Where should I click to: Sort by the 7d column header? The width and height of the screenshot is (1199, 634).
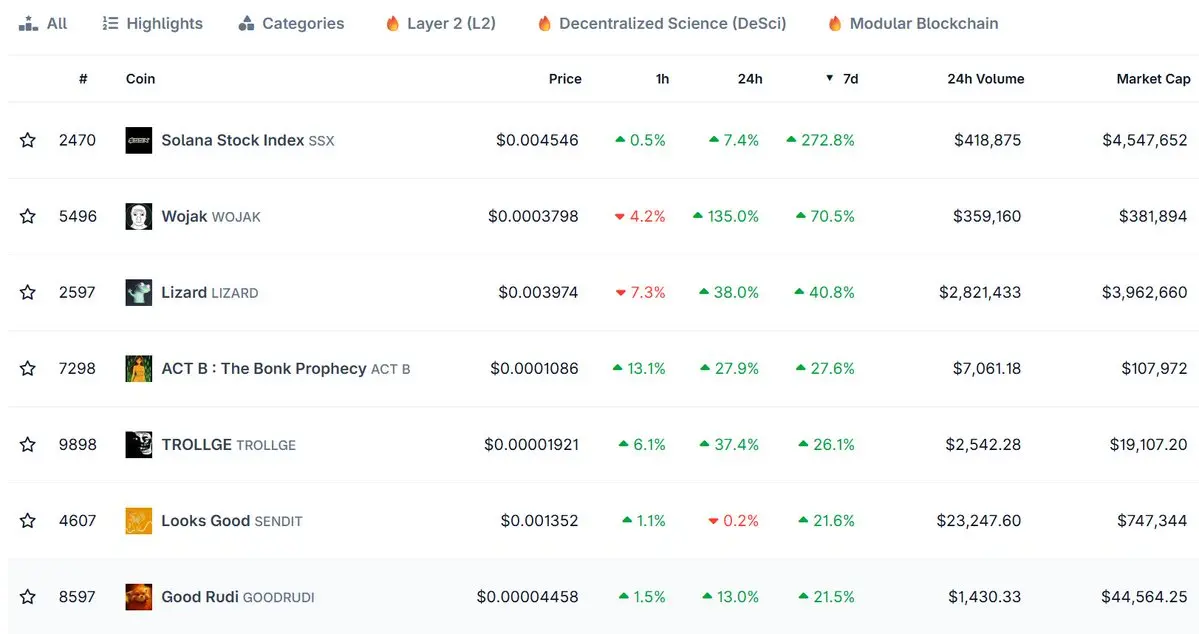pos(842,79)
